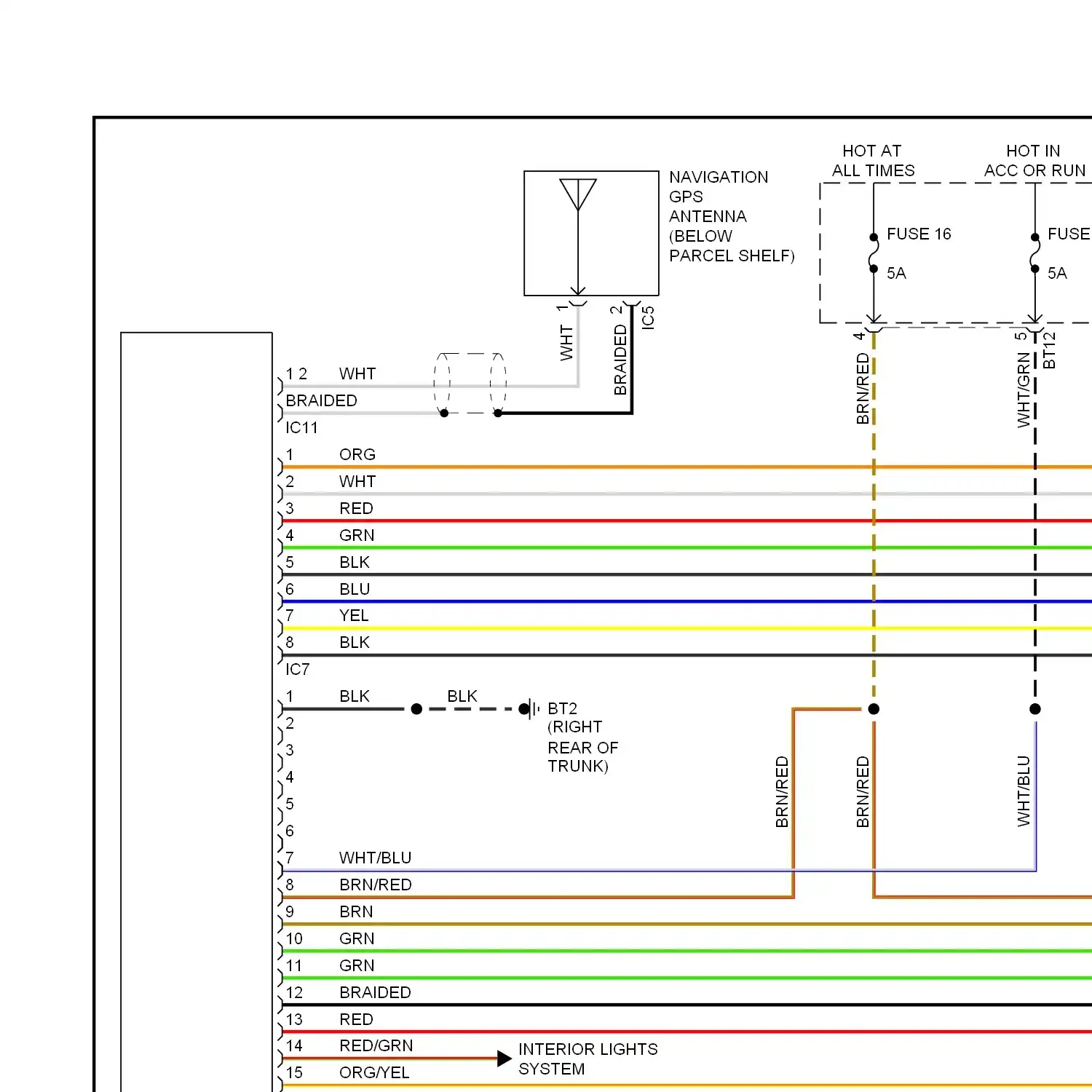This screenshot has width=1092, height=1092.
Task: Click the GPS antenna symbol inside the box
Action: [578, 236]
